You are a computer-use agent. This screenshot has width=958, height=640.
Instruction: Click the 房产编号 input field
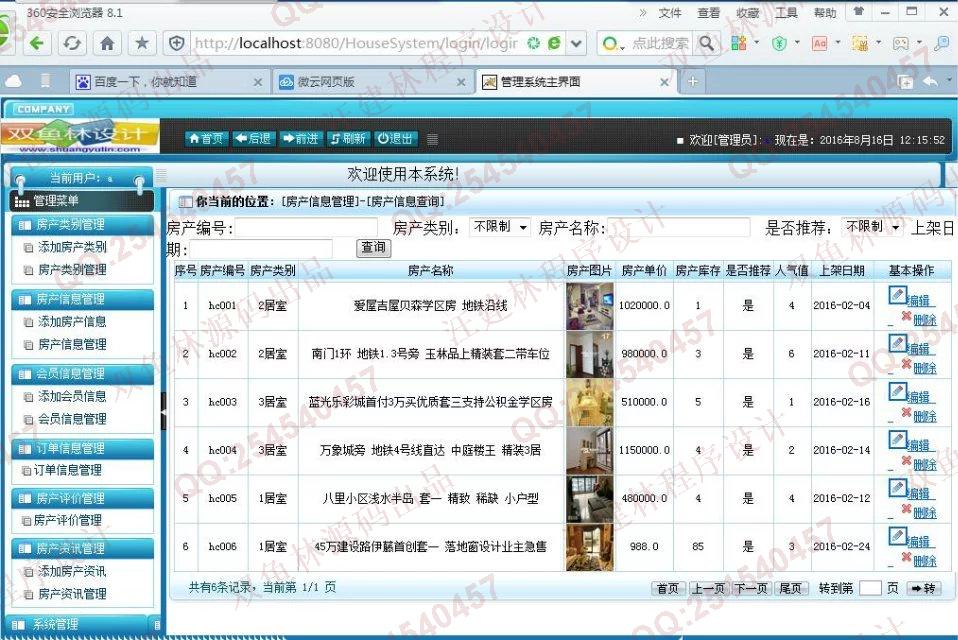(x=306, y=228)
